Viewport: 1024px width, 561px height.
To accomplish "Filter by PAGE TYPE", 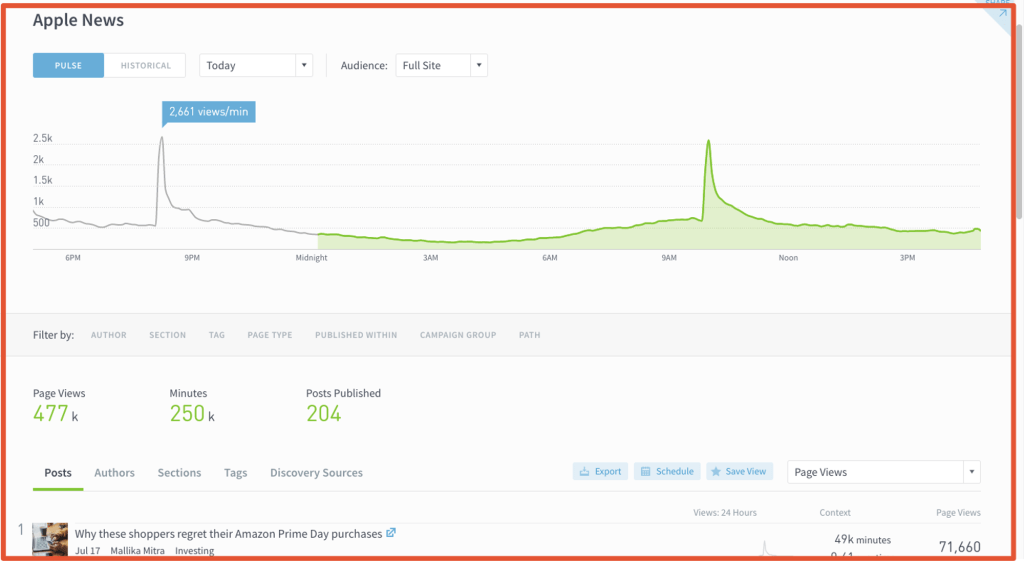I will [x=270, y=335].
